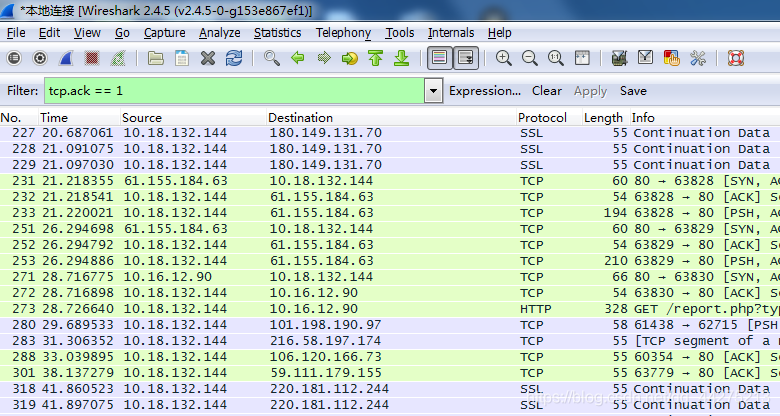Open the Analyze menu
The image size is (780, 416).
(219, 33)
